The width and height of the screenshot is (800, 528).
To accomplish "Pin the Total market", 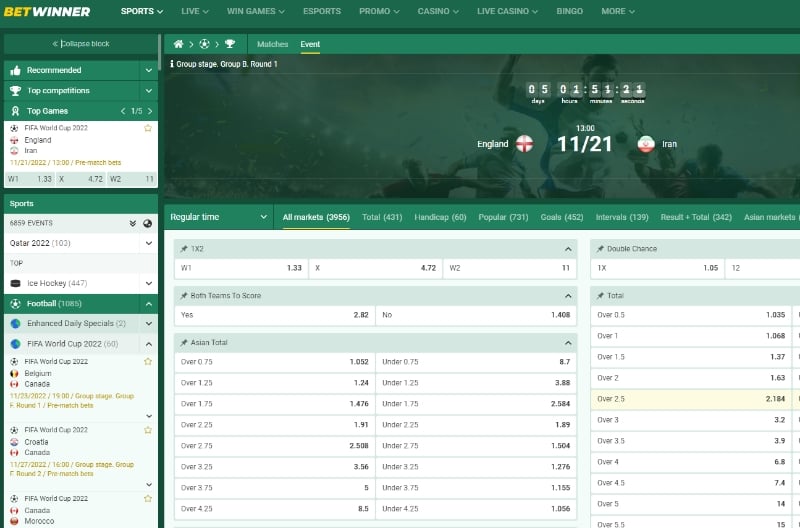I will click(x=600, y=295).
